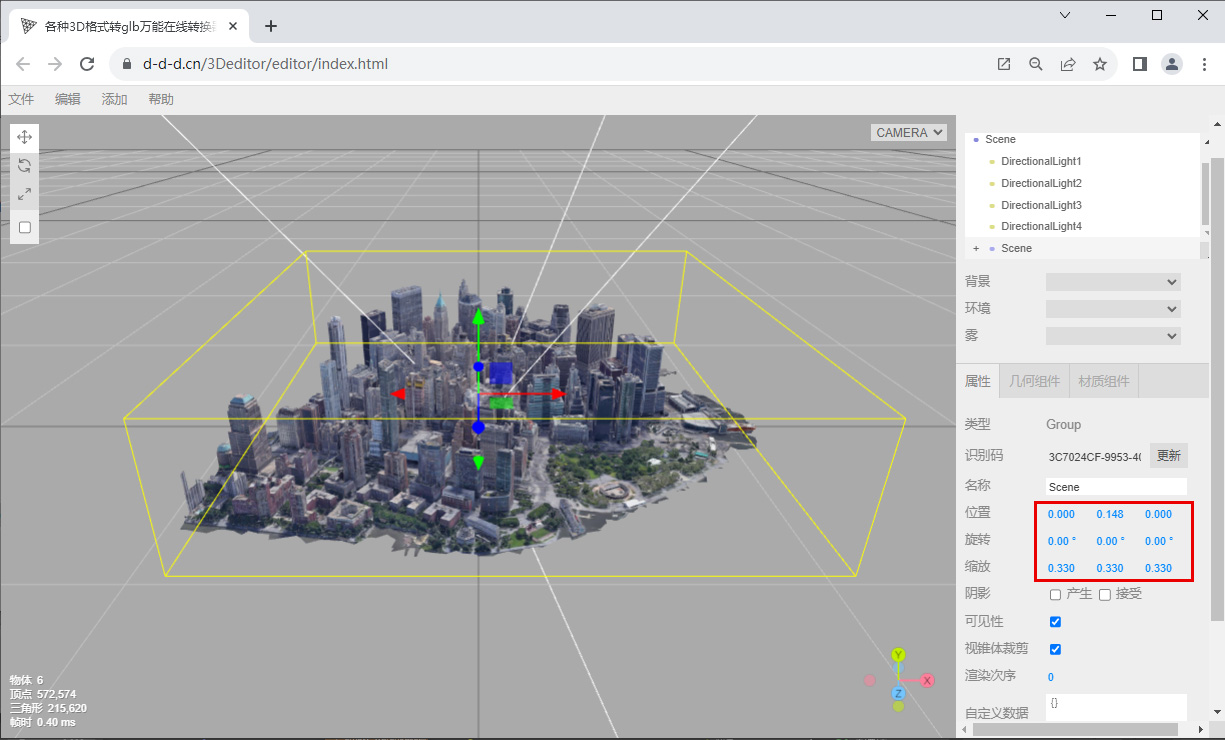Screen dimensions: 1225x740
Task: Click the green Y-axis gizmo arrow
Action: tap(478, 318)
